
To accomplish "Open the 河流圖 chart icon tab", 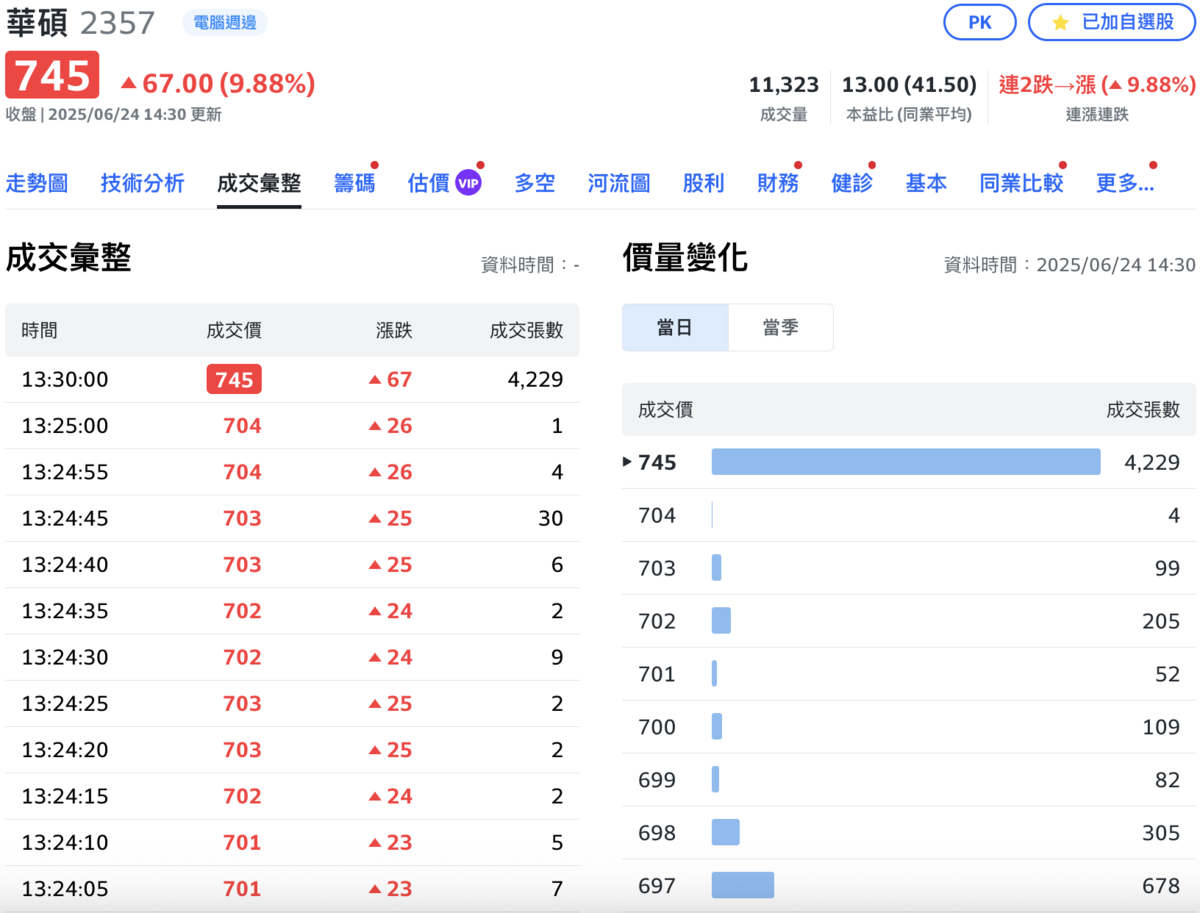I will click(x=618, y=183).
